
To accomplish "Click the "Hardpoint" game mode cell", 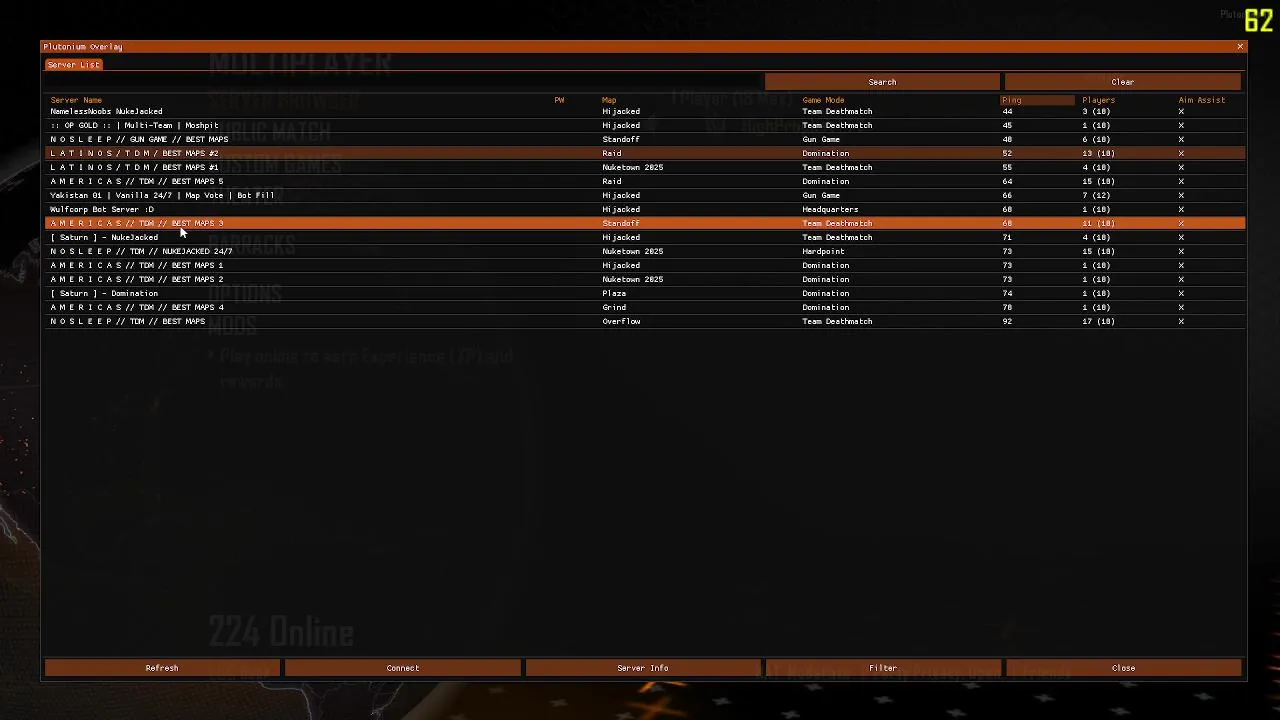I will tap(823, 251).
